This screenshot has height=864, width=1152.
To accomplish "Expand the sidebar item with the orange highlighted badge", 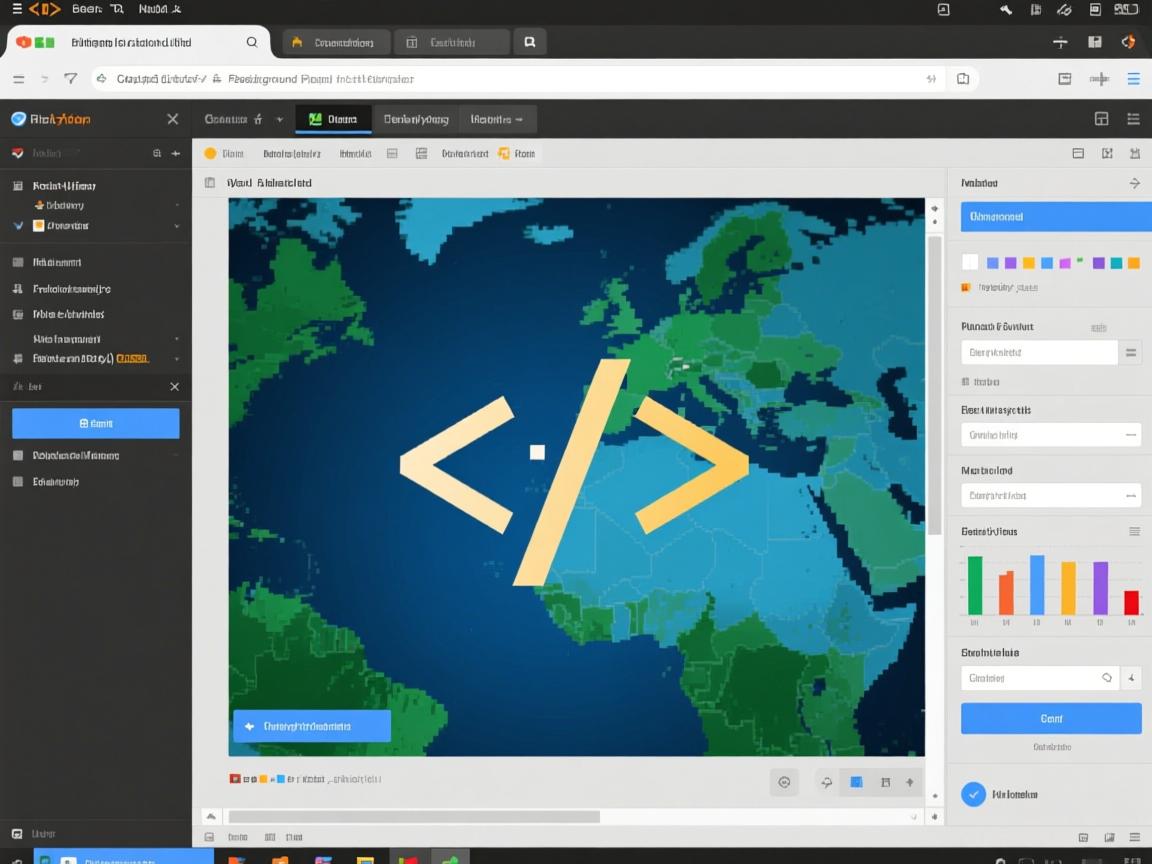I will click(177, 358).
